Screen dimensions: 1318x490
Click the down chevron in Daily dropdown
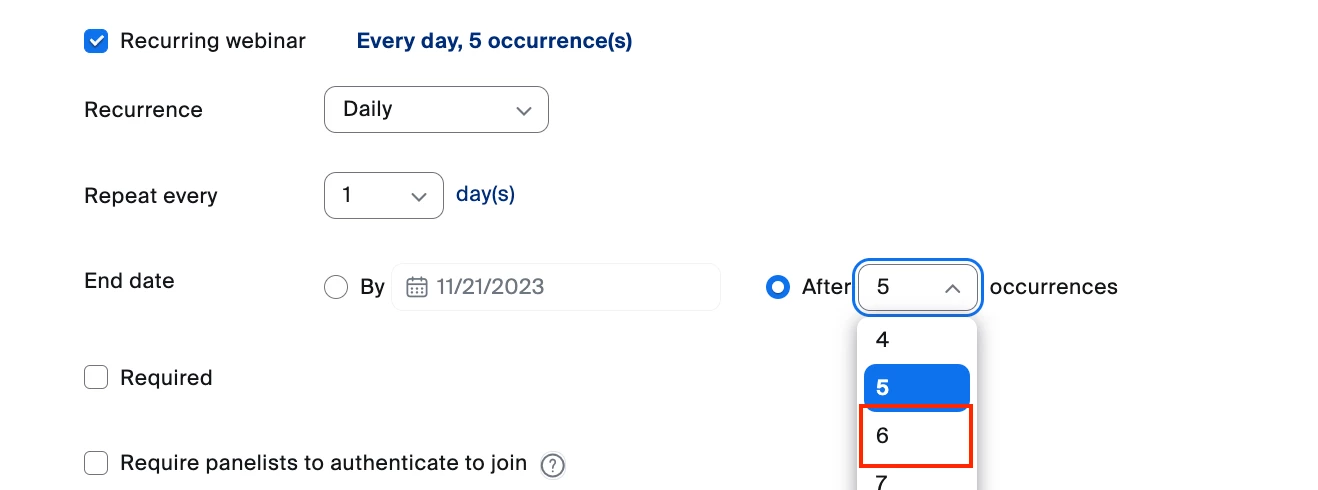[x=523, y=110]
